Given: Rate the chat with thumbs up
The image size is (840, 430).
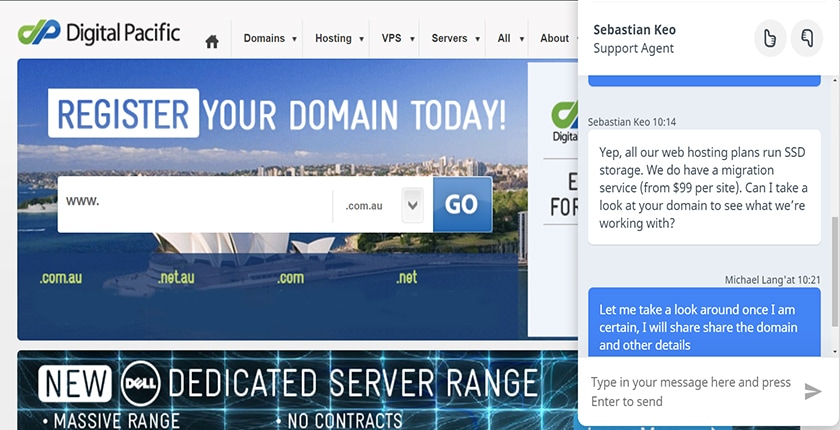Looking at the screenshot, I should (770, 38).
